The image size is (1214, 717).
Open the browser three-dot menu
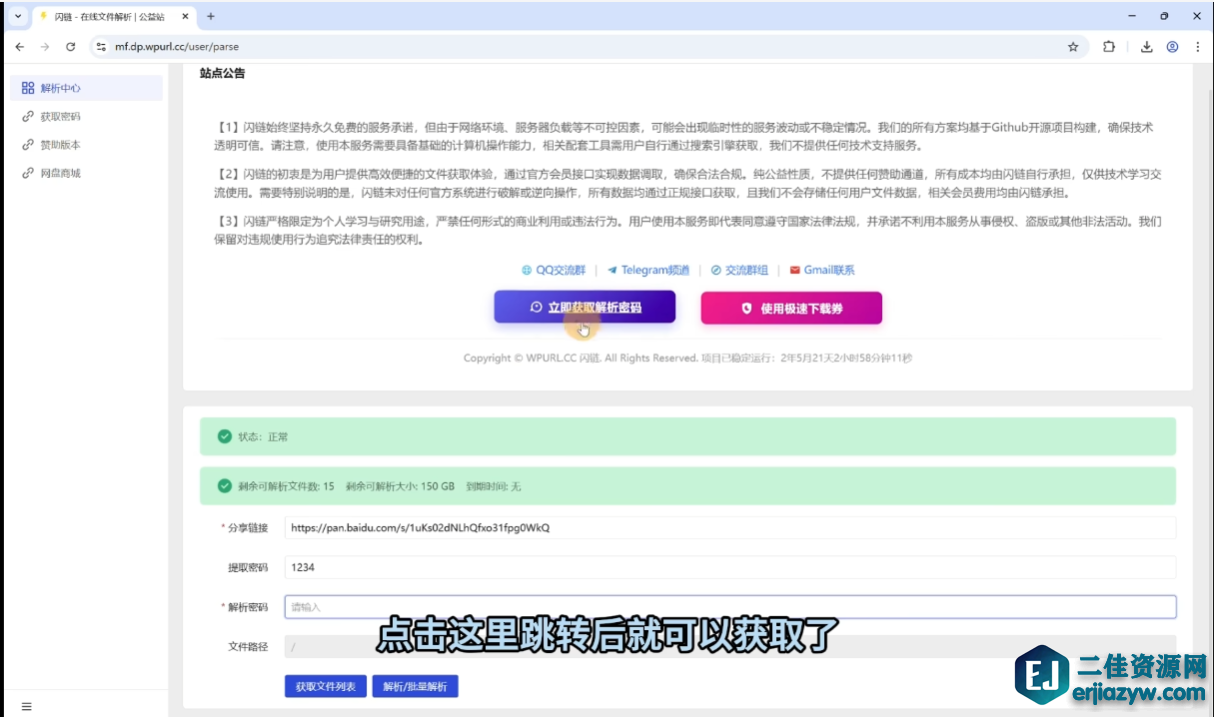click(x=1198, y=46)
